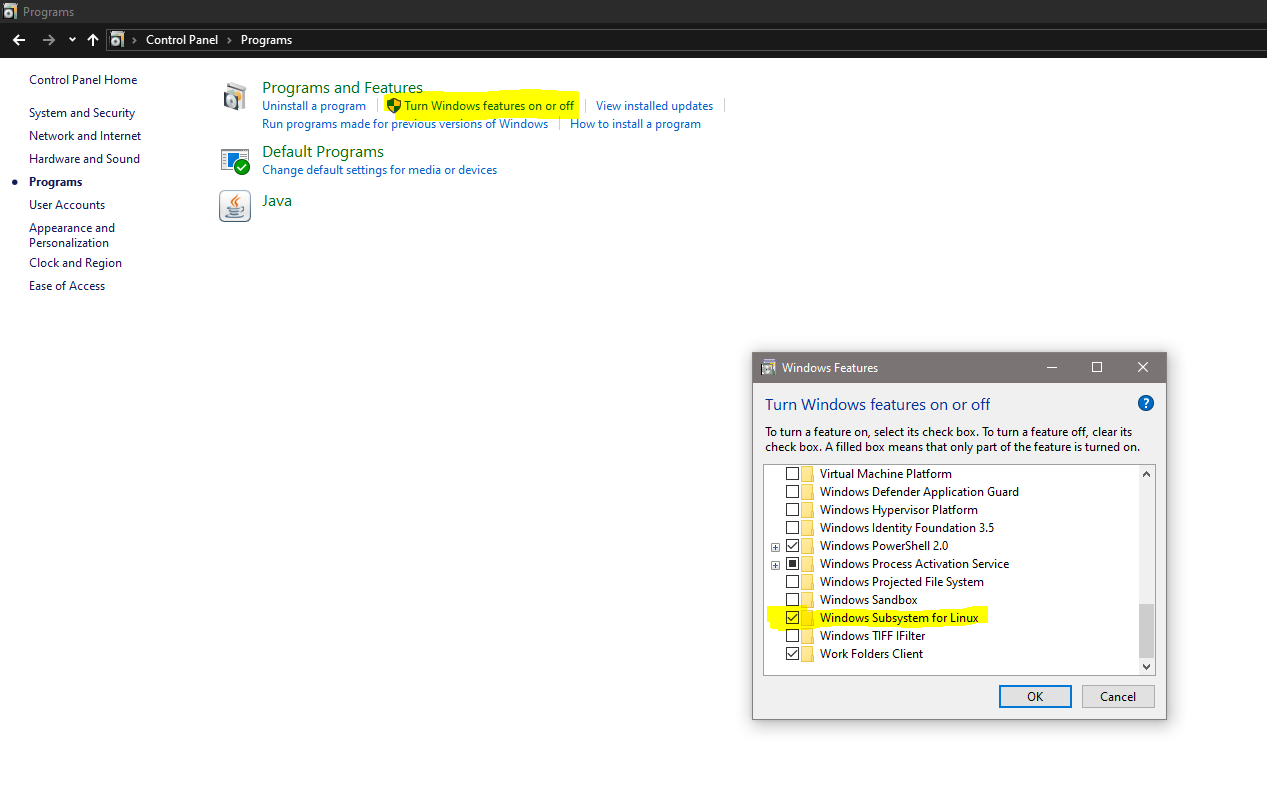Select the Windows Sandbox label
This screenshot has height=795, width=1267.
click(x=868, y=600)
